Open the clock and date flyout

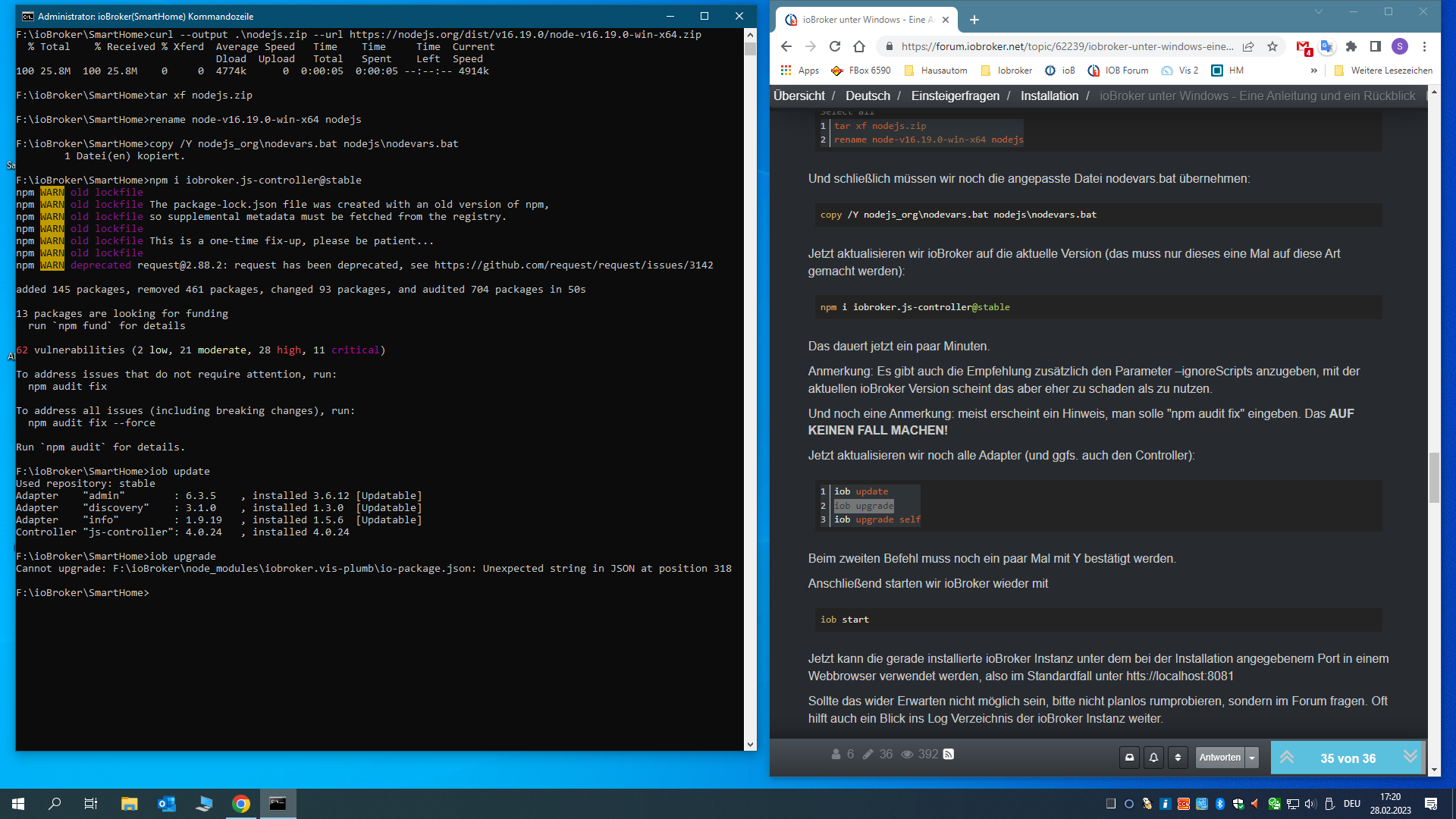pyautogui.click(x=1391, y=804)
